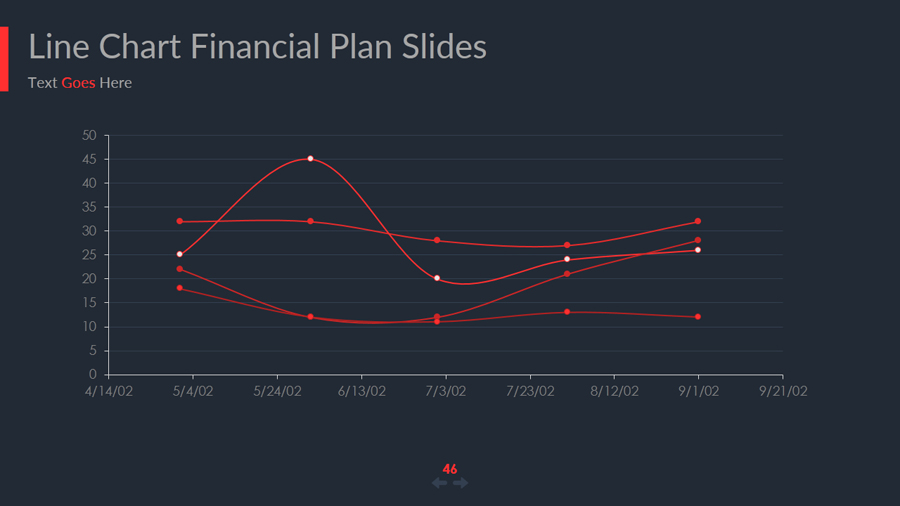Click the slide number 46
Image resolution: width=900 pixels, height=506 pixels.
450,469
